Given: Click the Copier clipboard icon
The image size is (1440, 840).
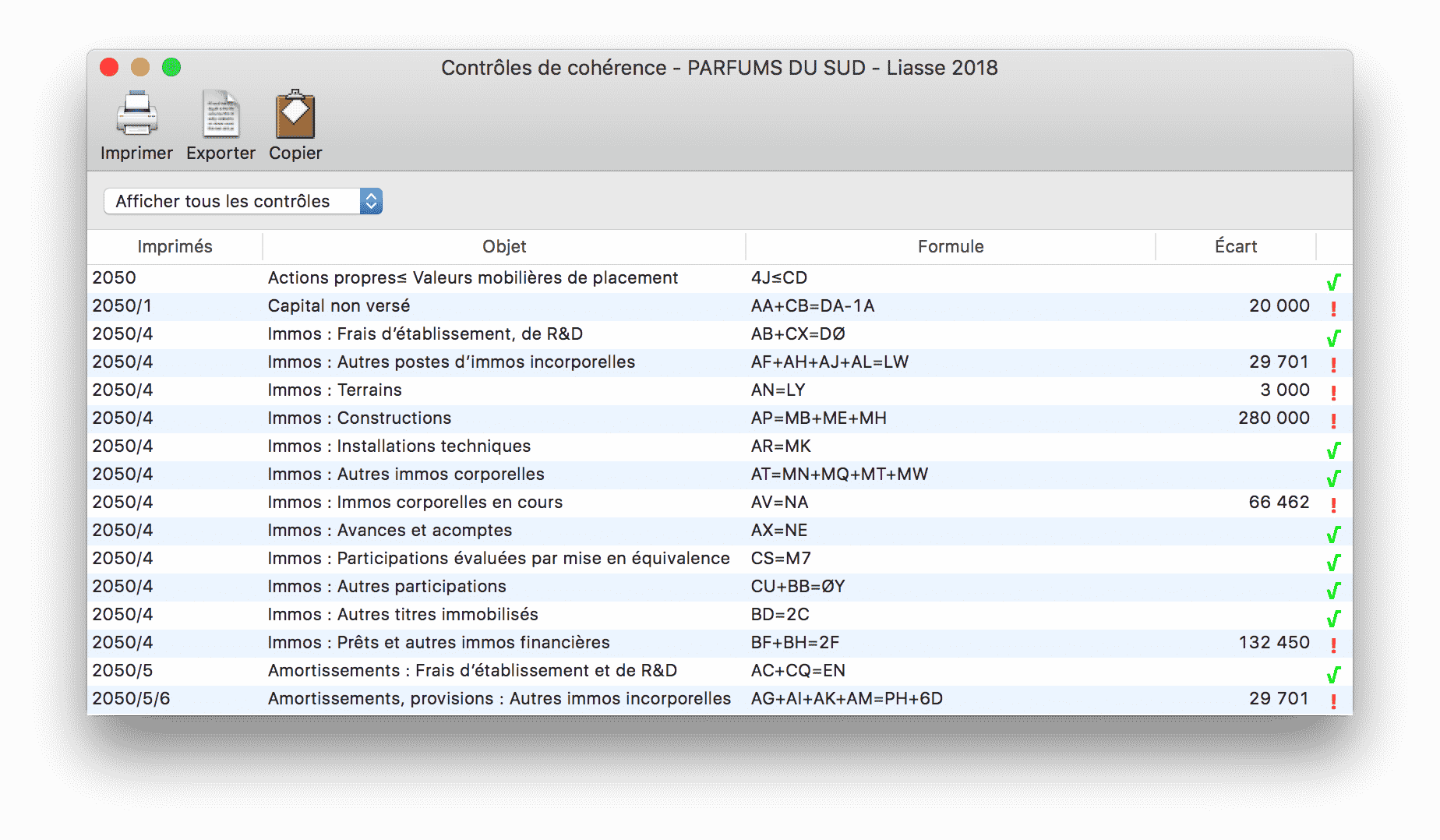Looking at the screenshot, I should click(x=295, y=114).
